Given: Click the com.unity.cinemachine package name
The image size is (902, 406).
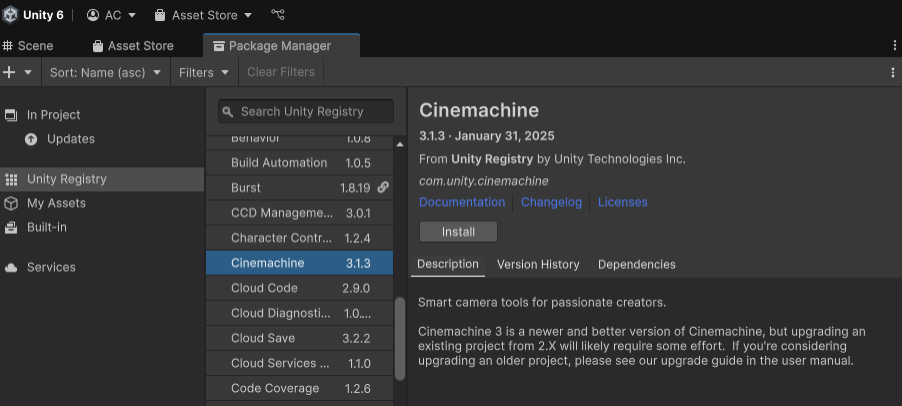Looking at the screenshot, I should (x=484, y=181).
